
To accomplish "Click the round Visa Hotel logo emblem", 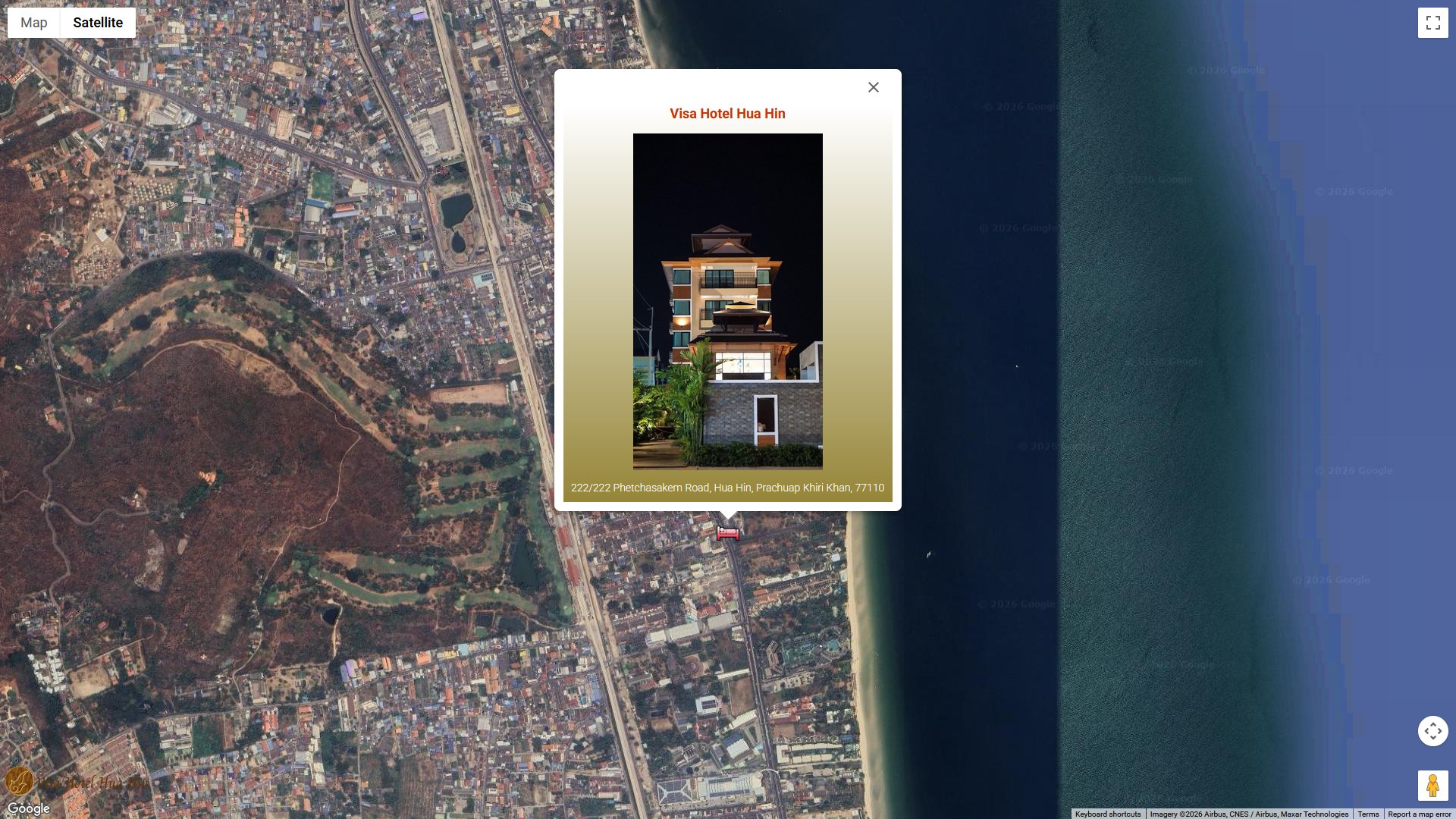I will tap(19, 780).
